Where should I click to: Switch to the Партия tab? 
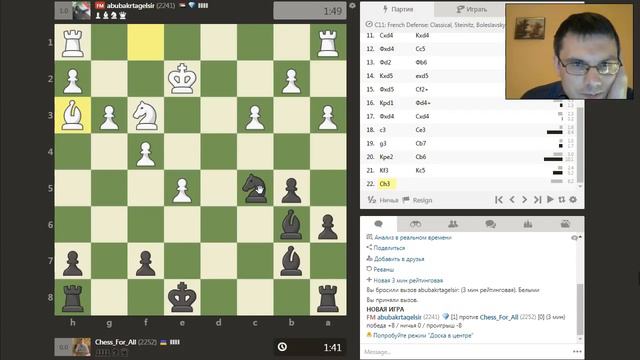398,9
